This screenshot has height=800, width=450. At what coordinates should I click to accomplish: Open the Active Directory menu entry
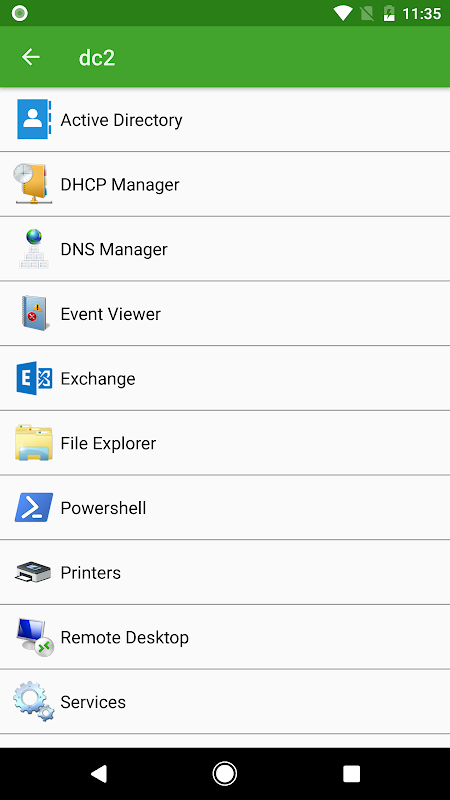225,119
